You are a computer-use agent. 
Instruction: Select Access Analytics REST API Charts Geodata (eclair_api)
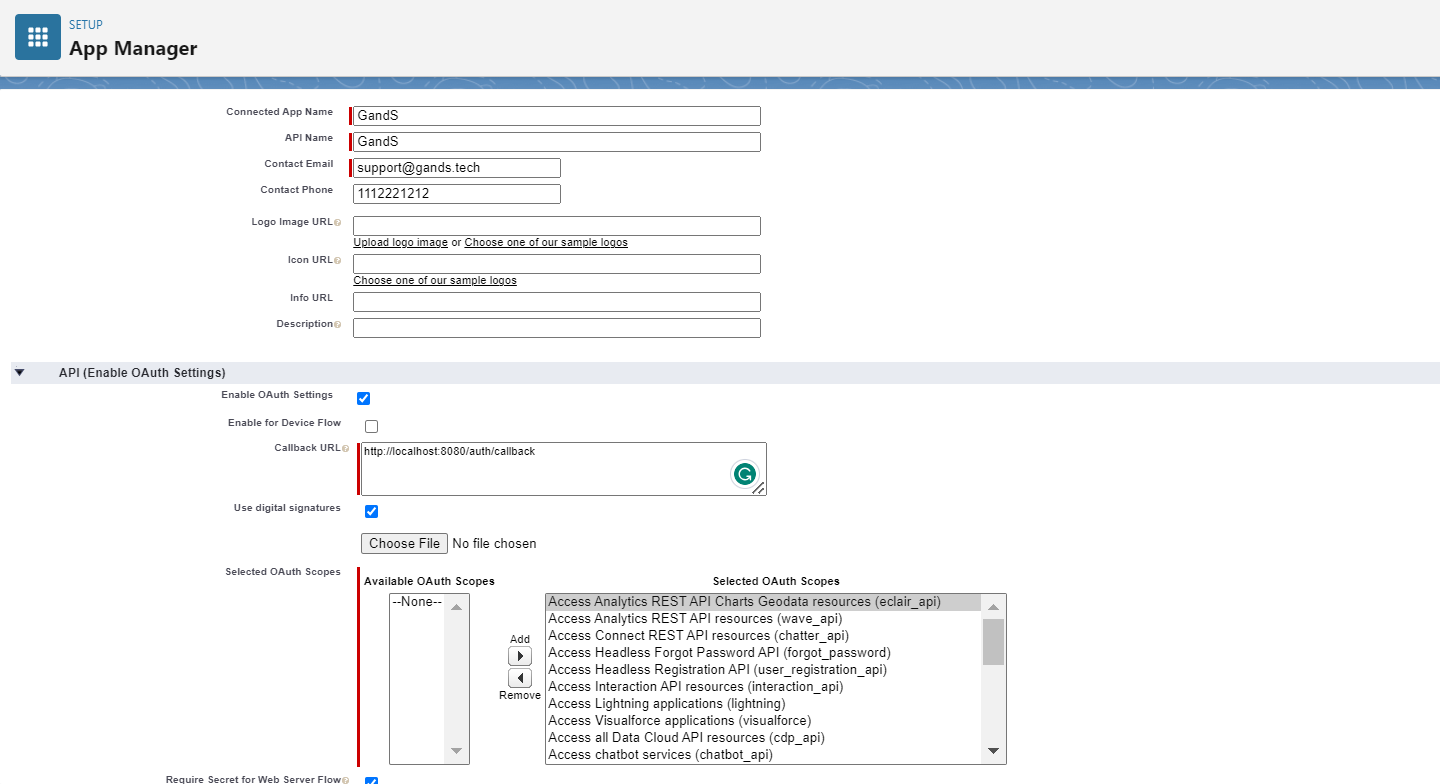coord(764,602)
